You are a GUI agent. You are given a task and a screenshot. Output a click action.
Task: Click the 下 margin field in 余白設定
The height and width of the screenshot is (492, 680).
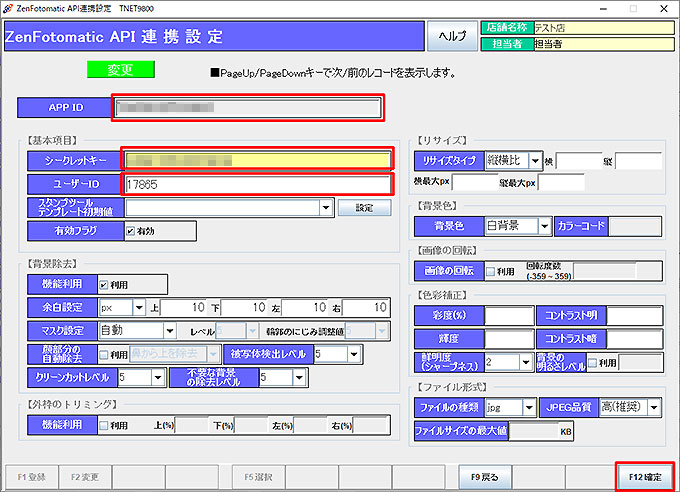(x=244, y=308)
